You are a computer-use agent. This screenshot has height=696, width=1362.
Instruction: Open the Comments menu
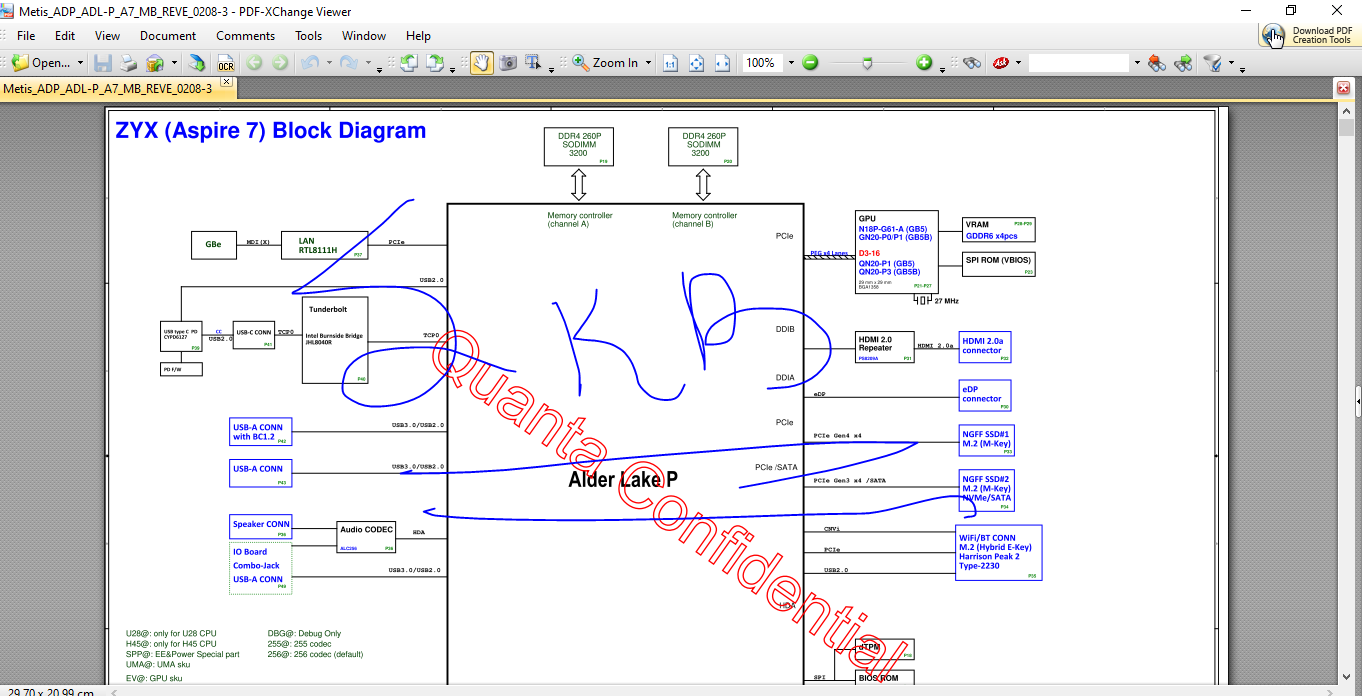click(245, 35)
